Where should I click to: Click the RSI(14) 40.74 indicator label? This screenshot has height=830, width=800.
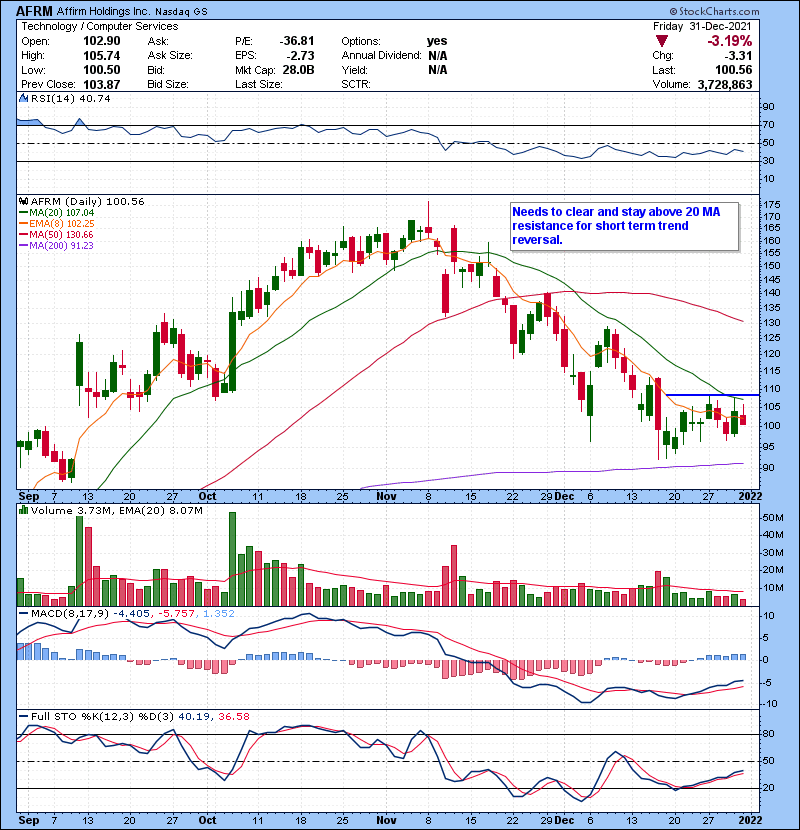(70, 98)
